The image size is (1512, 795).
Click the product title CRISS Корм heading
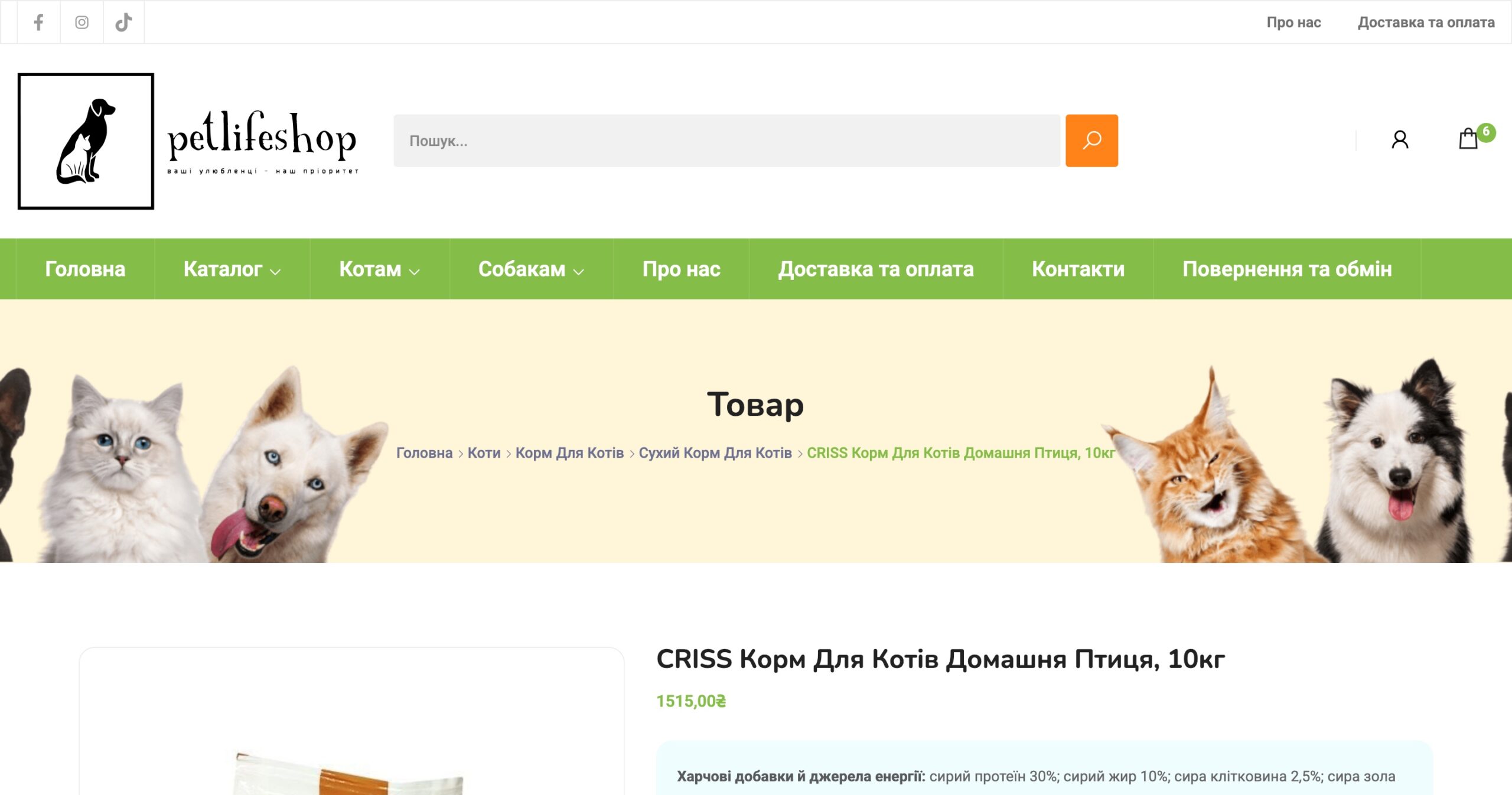(940, 659)
